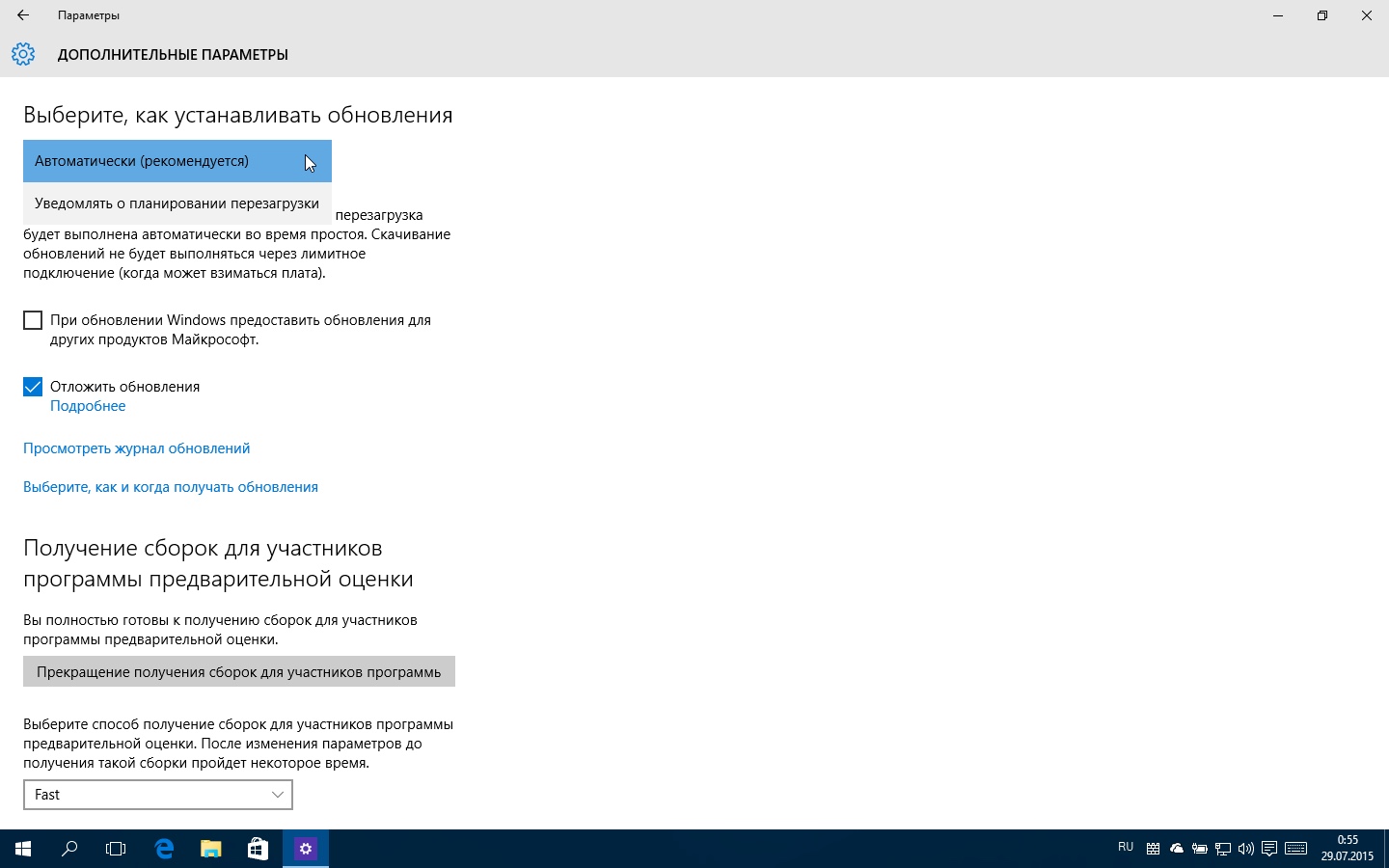The image size is (1389, 868).
Task: Open the OneDrive cloud tray icon
Action: tap(1177, 849)
